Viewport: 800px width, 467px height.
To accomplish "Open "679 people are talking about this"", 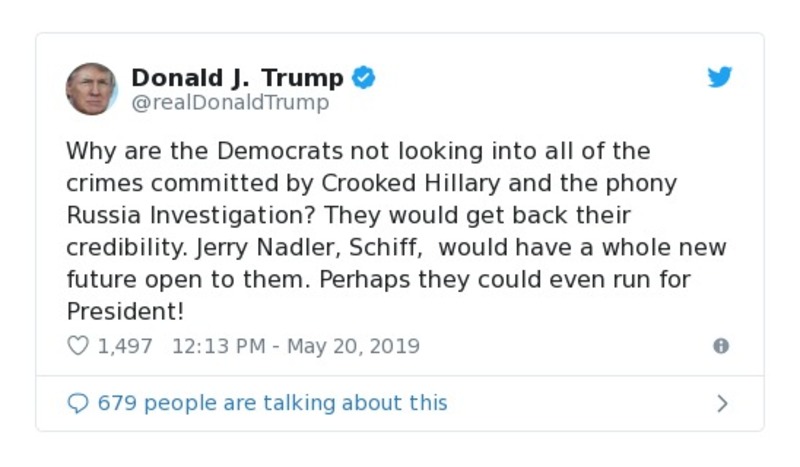I will pos(272,403).
